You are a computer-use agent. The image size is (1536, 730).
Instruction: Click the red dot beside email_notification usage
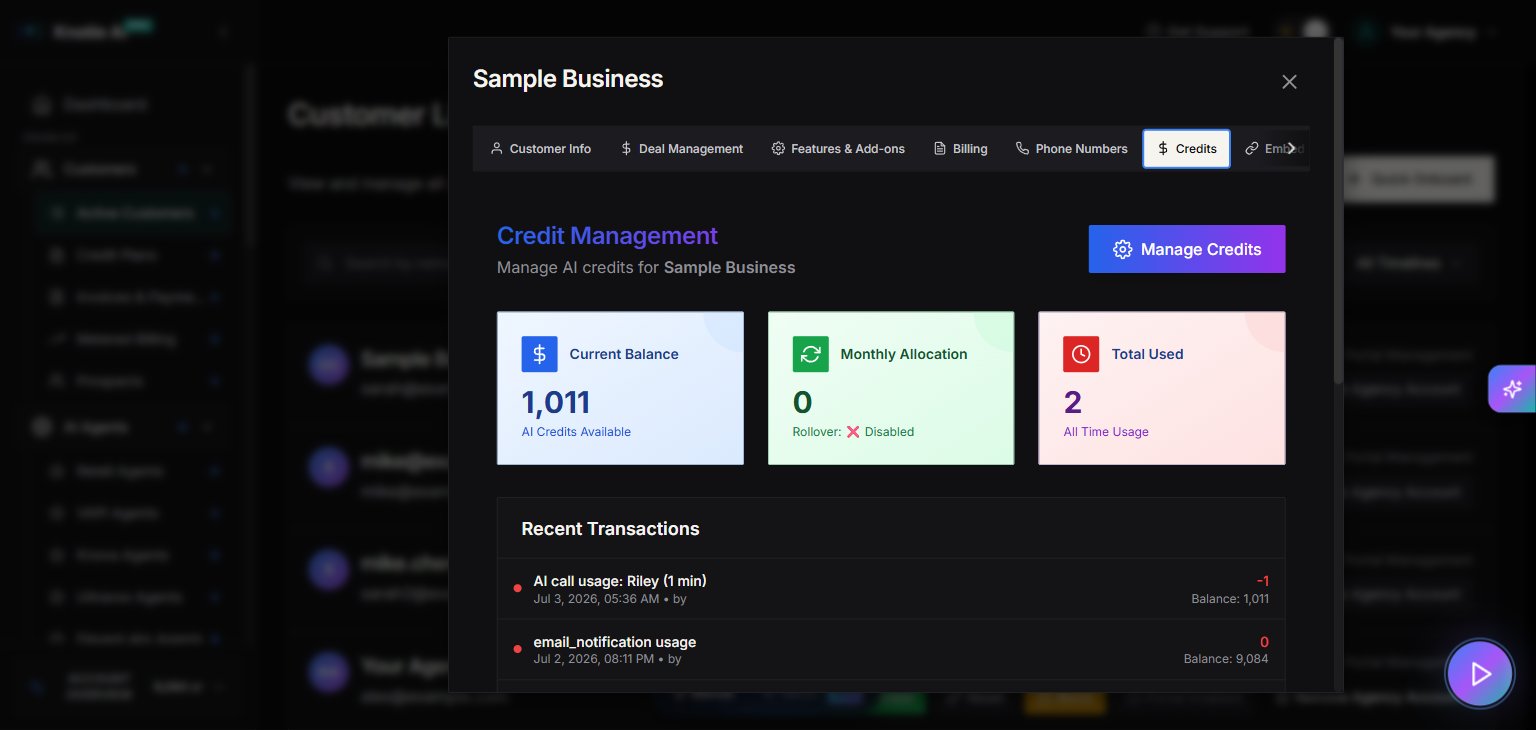tap(517, 649)
